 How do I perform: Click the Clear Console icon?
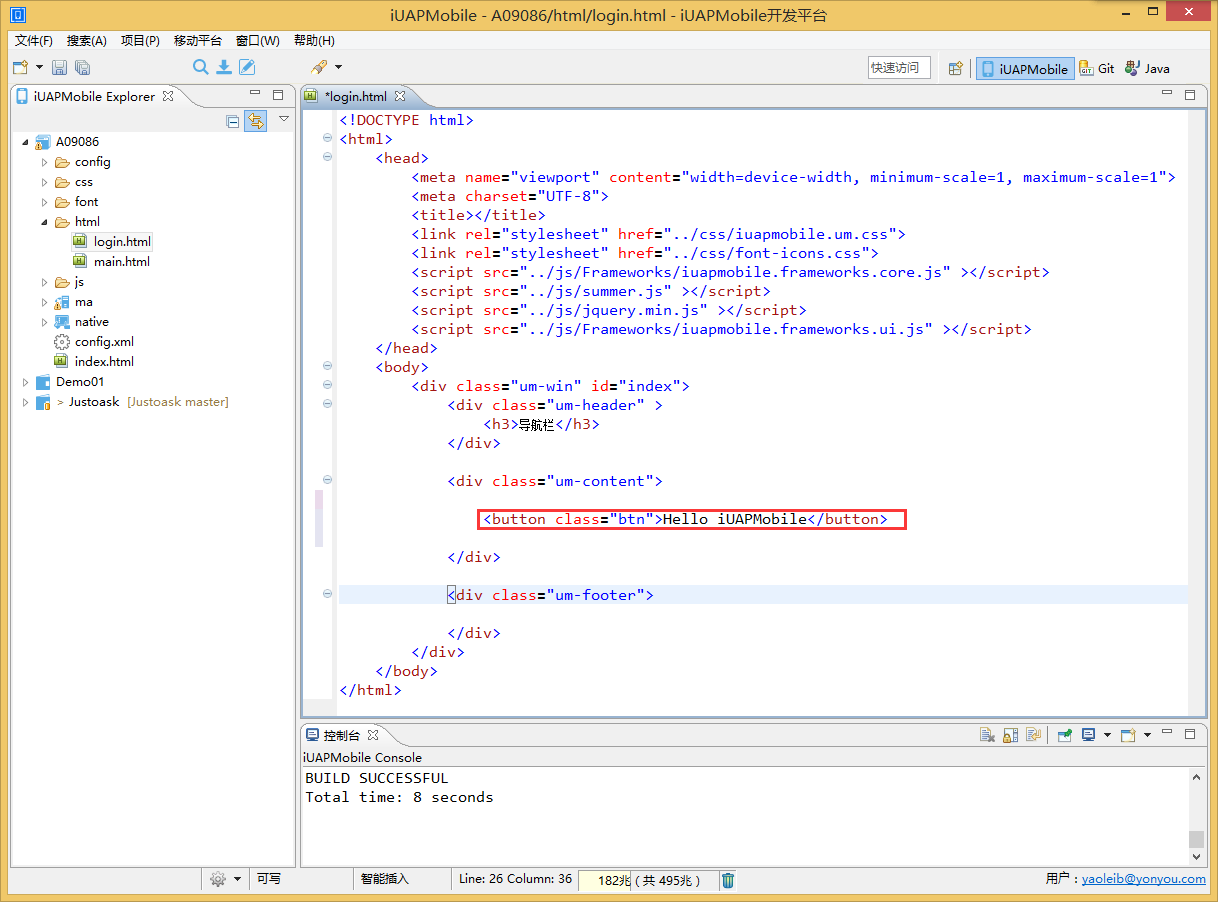point(988,735)
